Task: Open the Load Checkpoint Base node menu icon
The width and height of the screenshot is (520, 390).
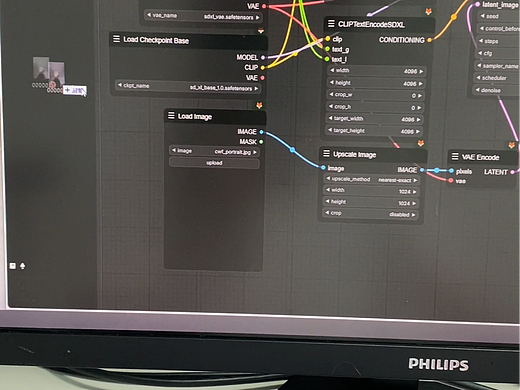Action: pyautogui.click(x=116, y=39)
